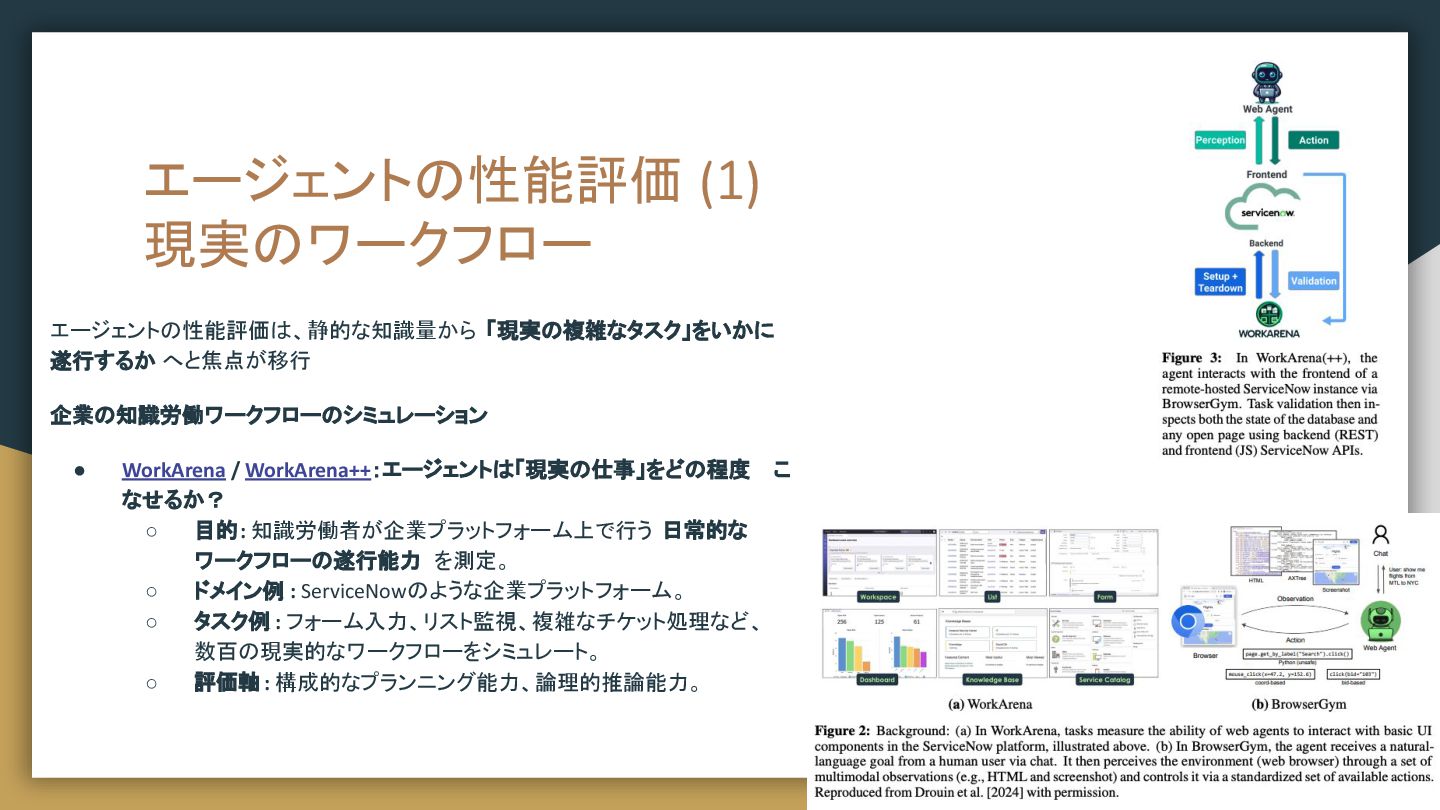Viewport: 1440px width, 810px height.
Task: Click the "Figure 3:" caption label
Action: (1192, 358)
